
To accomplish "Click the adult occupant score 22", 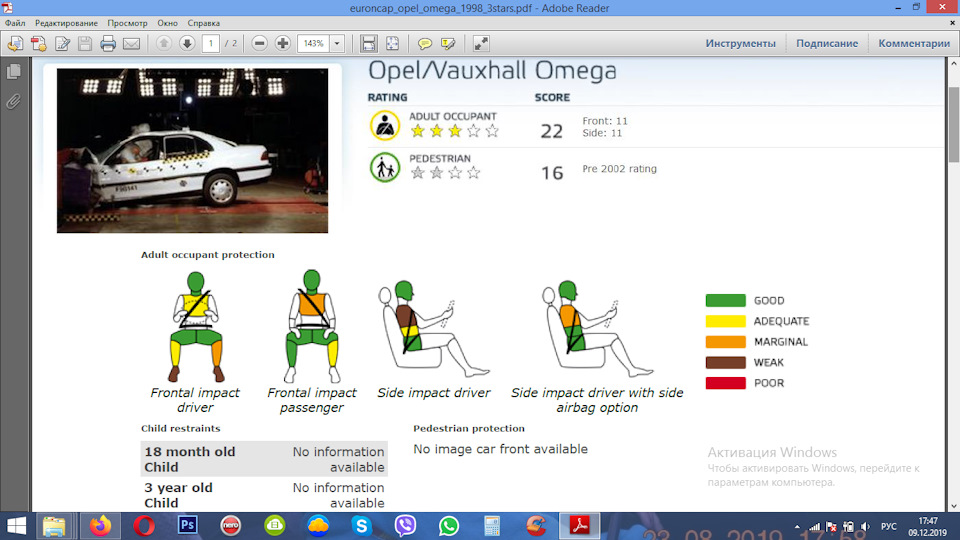I will 552,131.
